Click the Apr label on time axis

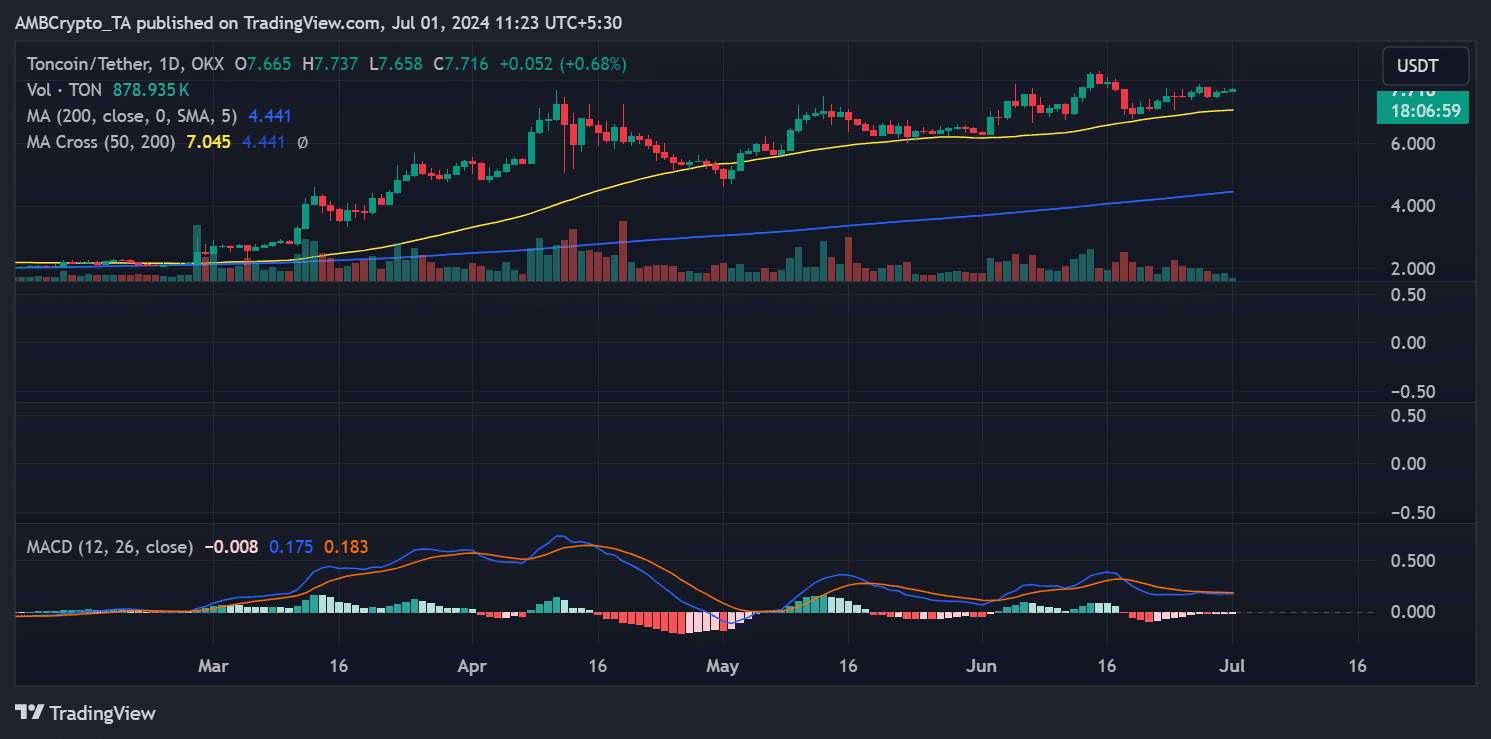(x=472, y=664)
